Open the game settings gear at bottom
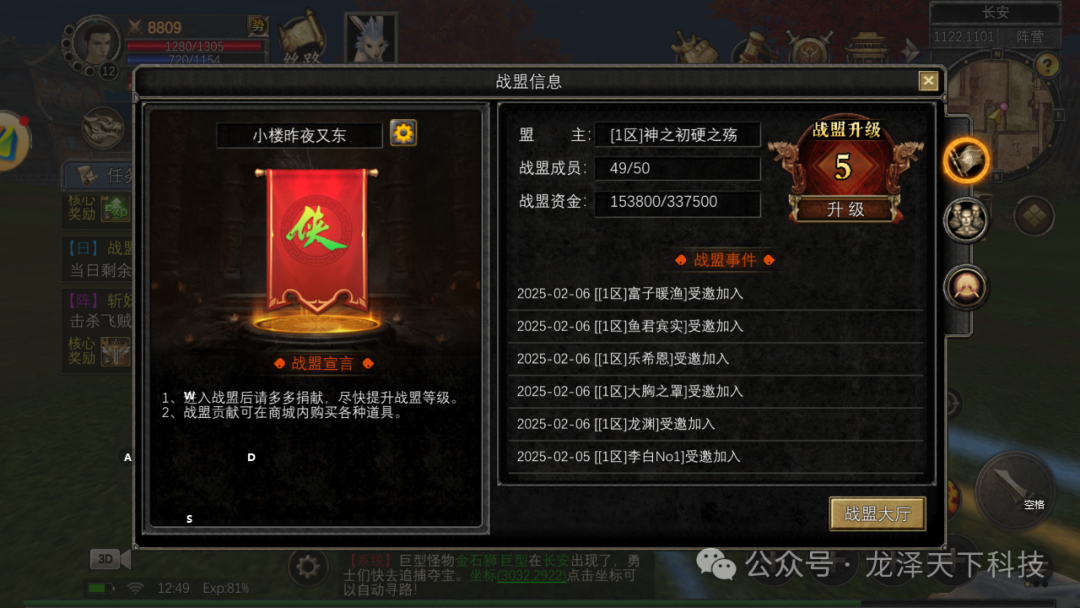The height and width of the screenshot is (608, 1080). (307, 567)
